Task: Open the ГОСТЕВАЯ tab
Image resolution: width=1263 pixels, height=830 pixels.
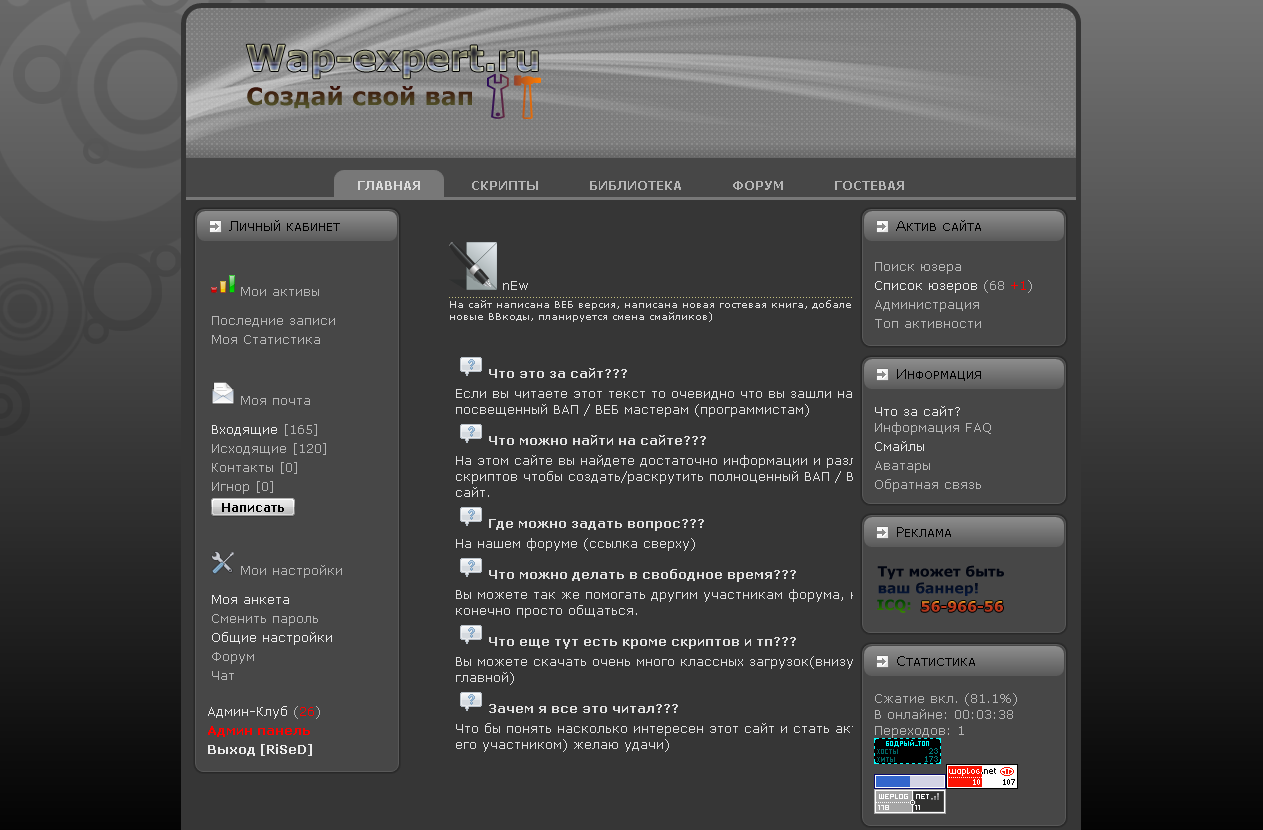Action: (869, 186)
